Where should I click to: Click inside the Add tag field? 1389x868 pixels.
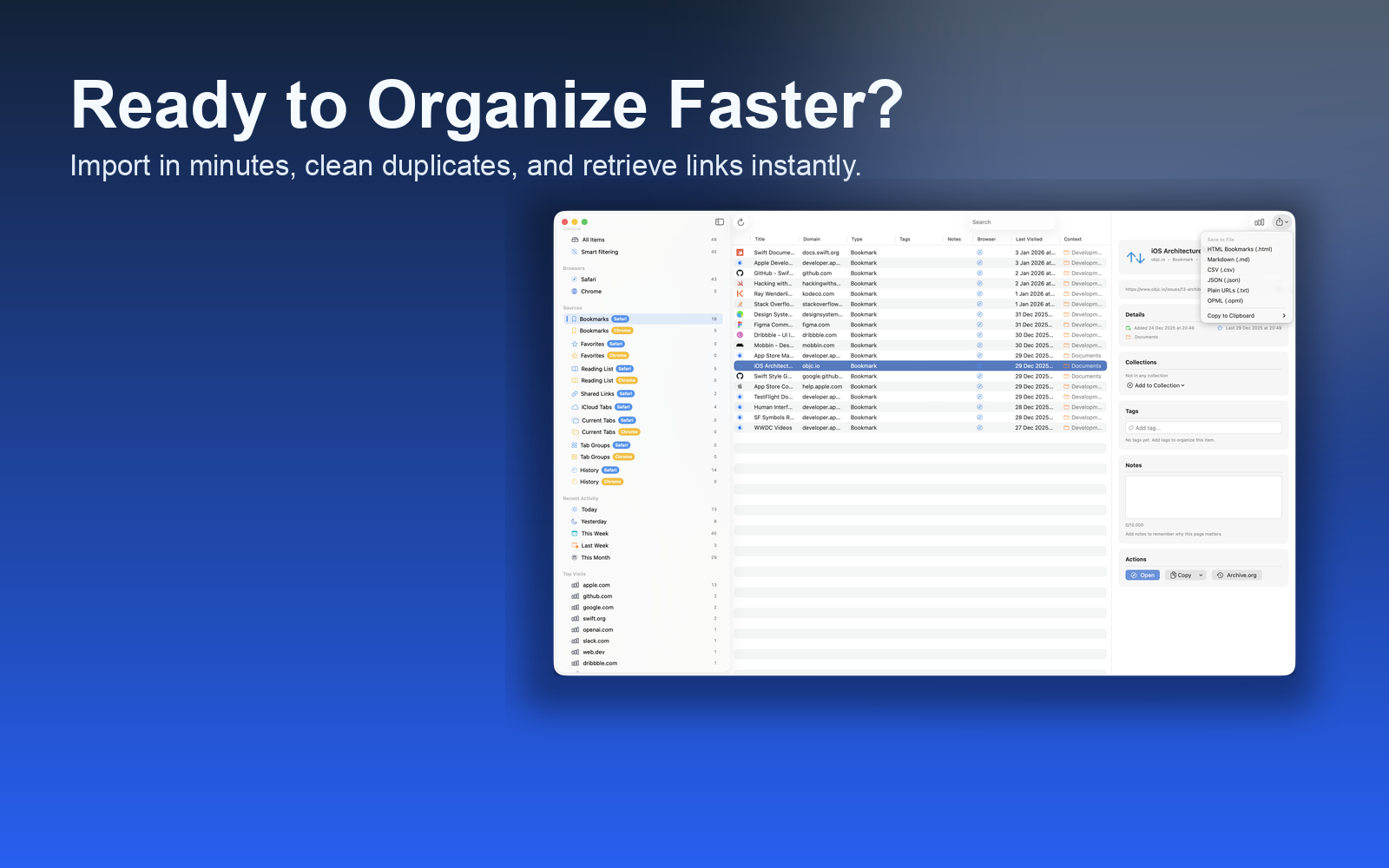tap(1203, 427)
